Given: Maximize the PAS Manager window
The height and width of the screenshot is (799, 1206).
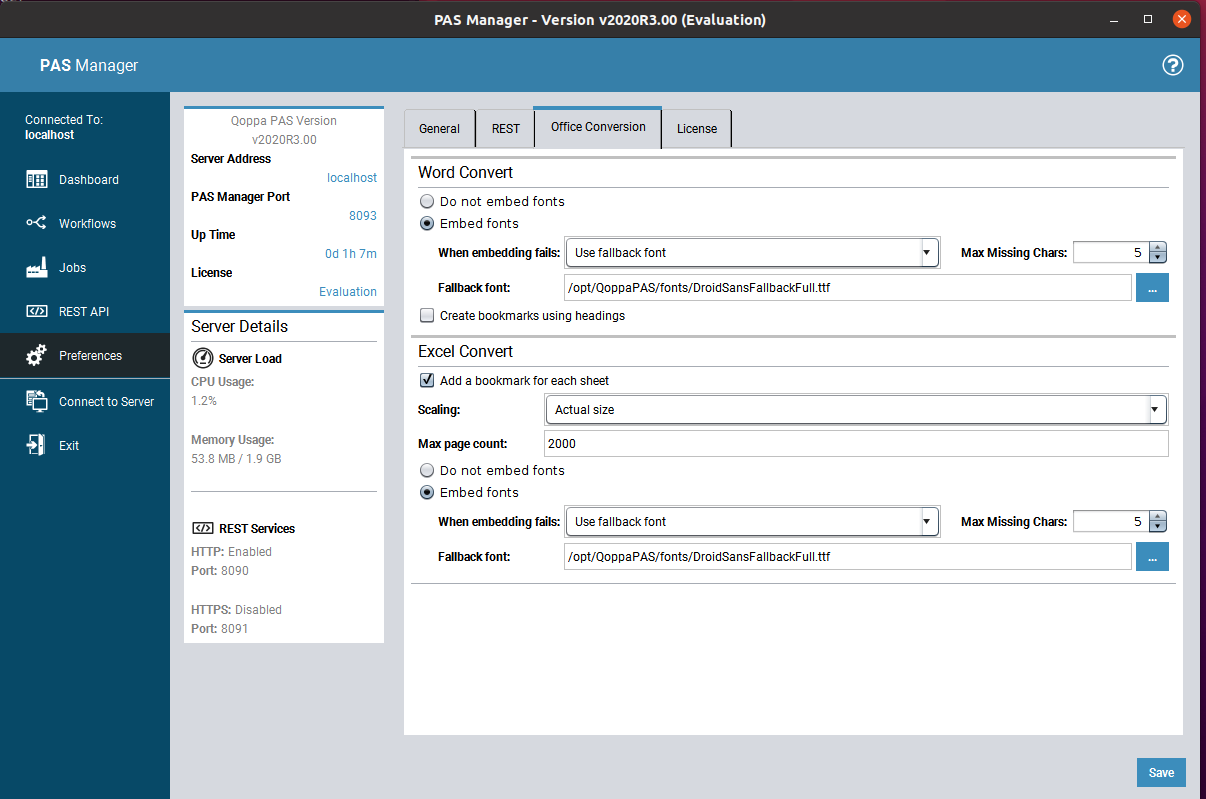Looking at the screenshot, I should coord(1149,19).
